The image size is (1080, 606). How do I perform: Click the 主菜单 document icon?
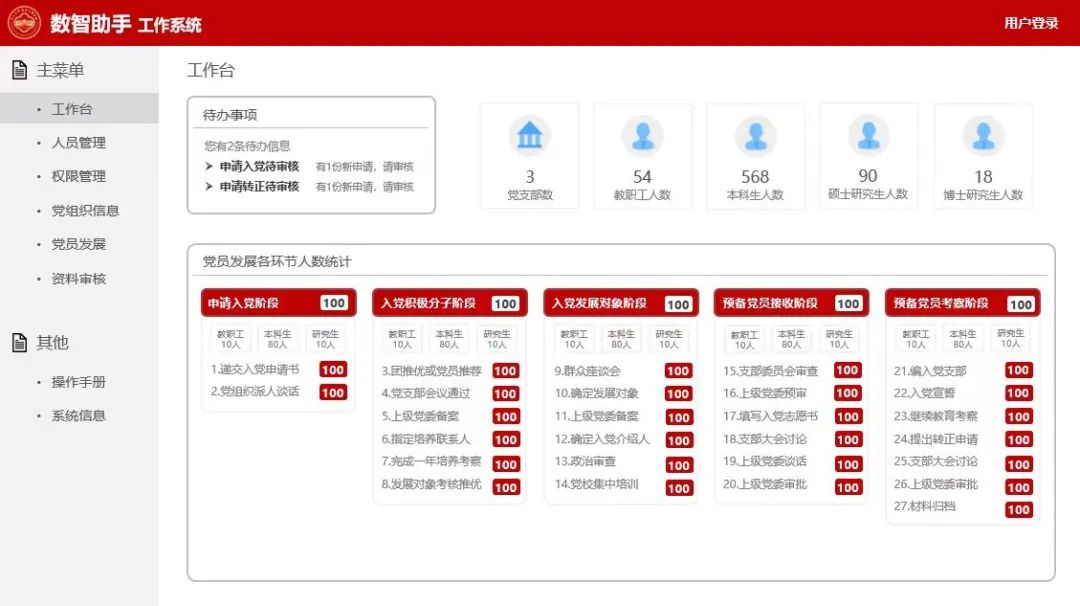19,70
